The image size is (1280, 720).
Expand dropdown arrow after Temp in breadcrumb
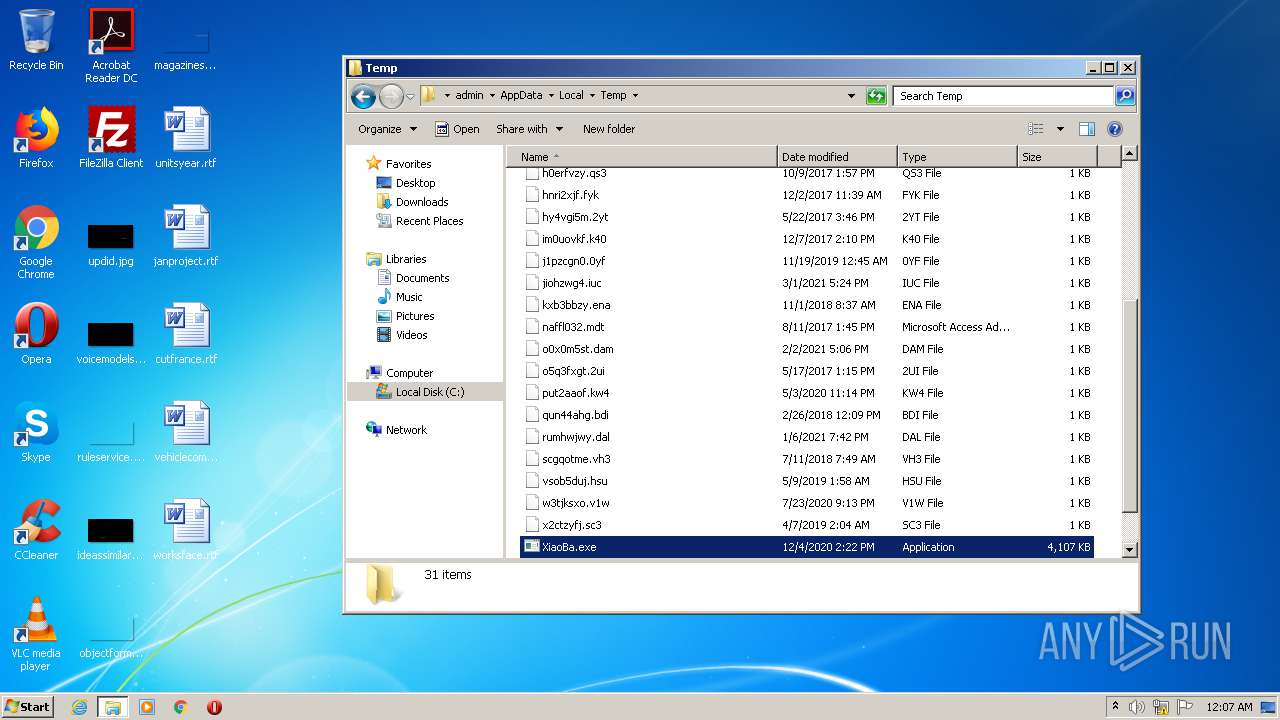(635, 96)
